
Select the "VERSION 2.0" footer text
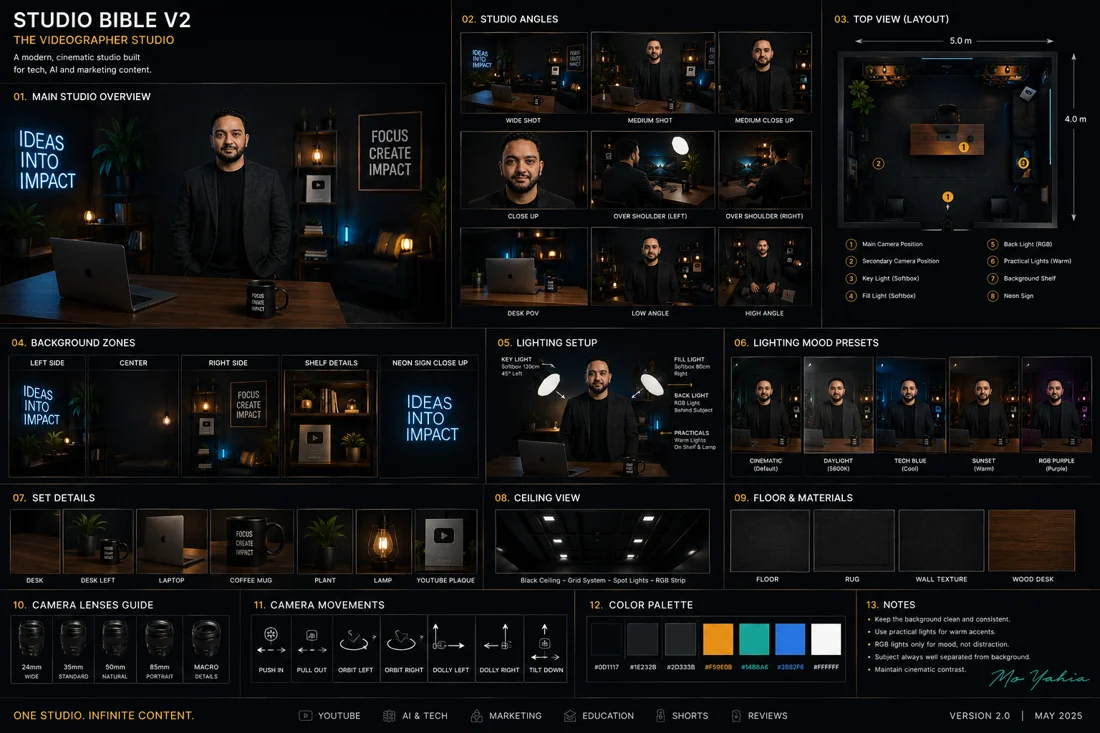coord(979,715)
